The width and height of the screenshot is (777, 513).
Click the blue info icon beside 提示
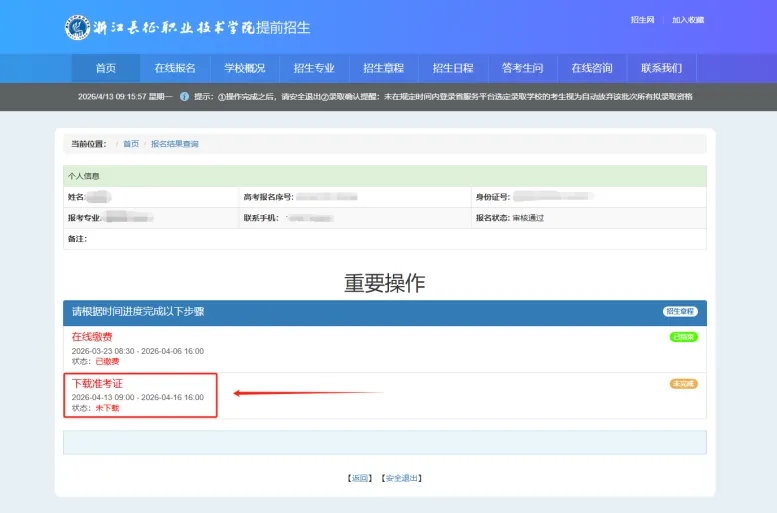183,97
